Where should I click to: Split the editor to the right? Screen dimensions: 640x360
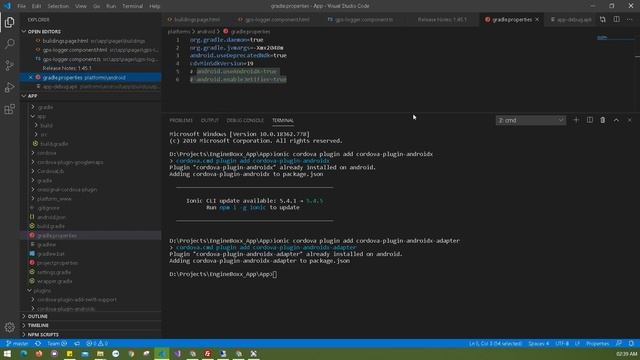click(616, 19)
